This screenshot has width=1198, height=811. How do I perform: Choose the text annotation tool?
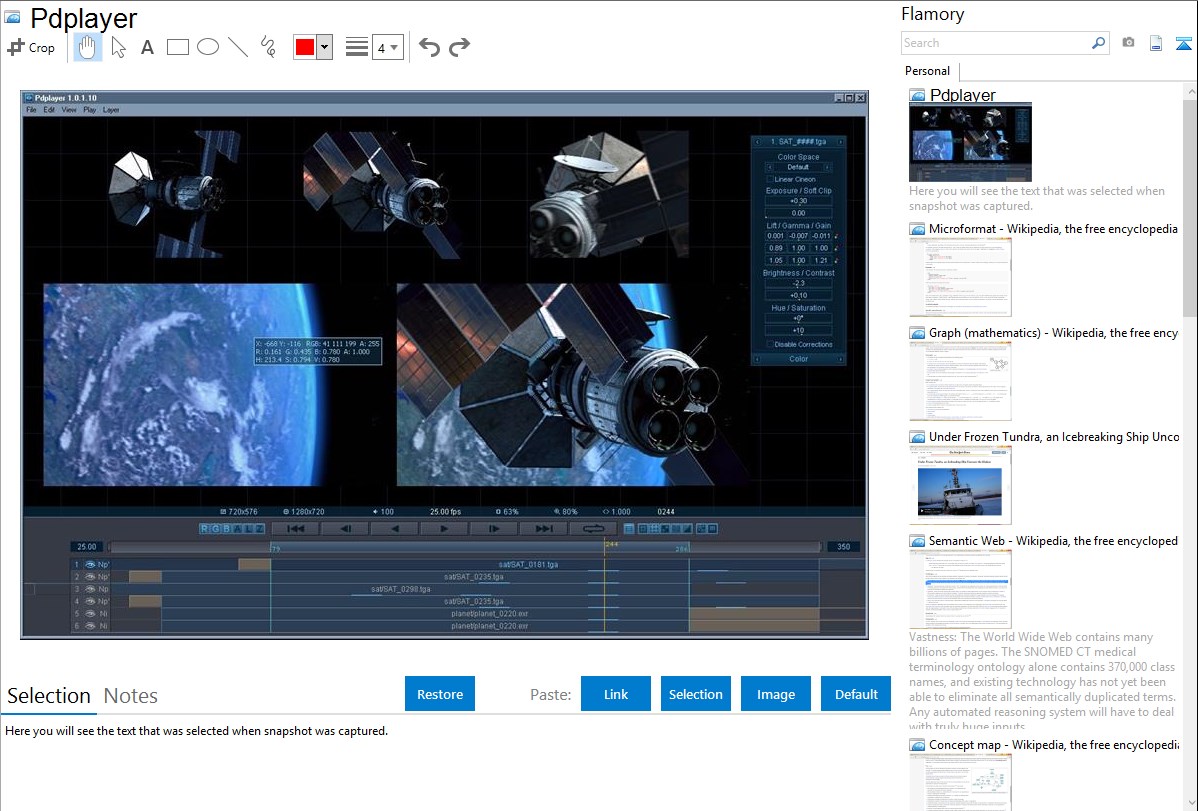click(147, 47)
